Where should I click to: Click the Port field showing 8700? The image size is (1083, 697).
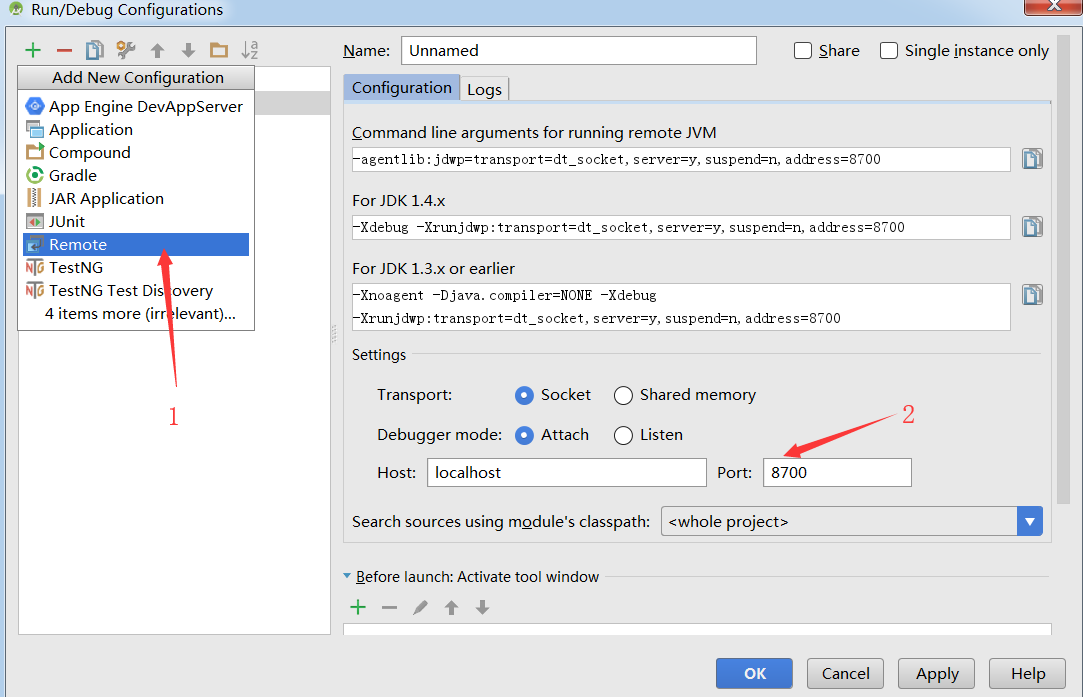coord(837,472)
